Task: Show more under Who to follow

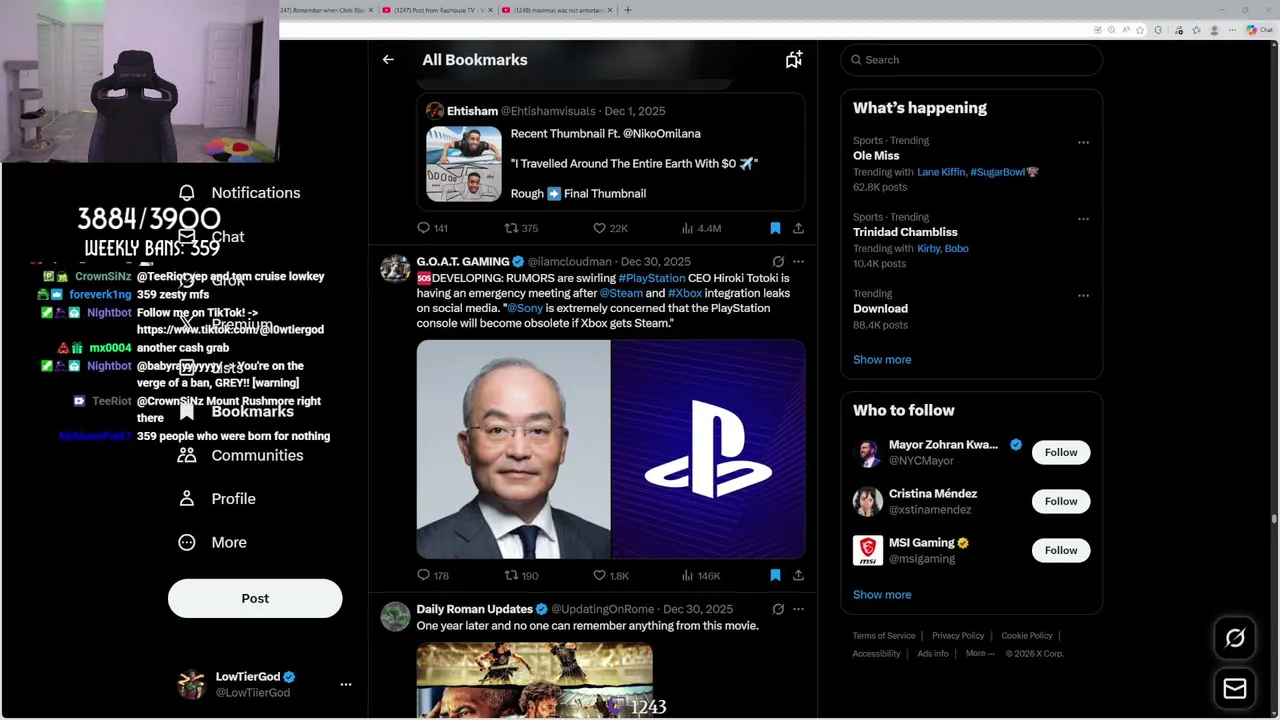Action: click(882, 594)
